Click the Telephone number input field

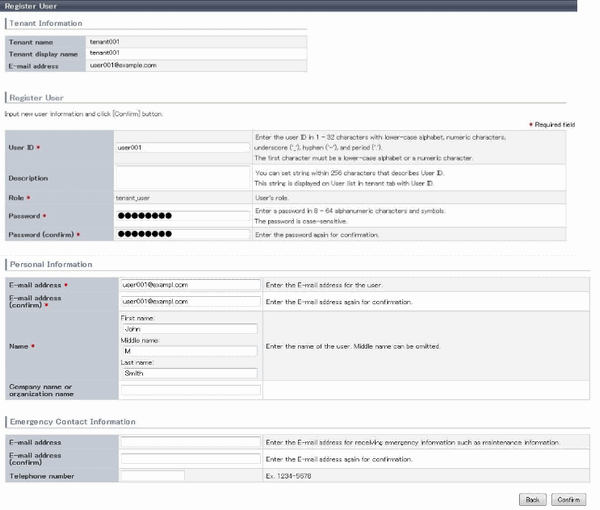click(152, 476)
